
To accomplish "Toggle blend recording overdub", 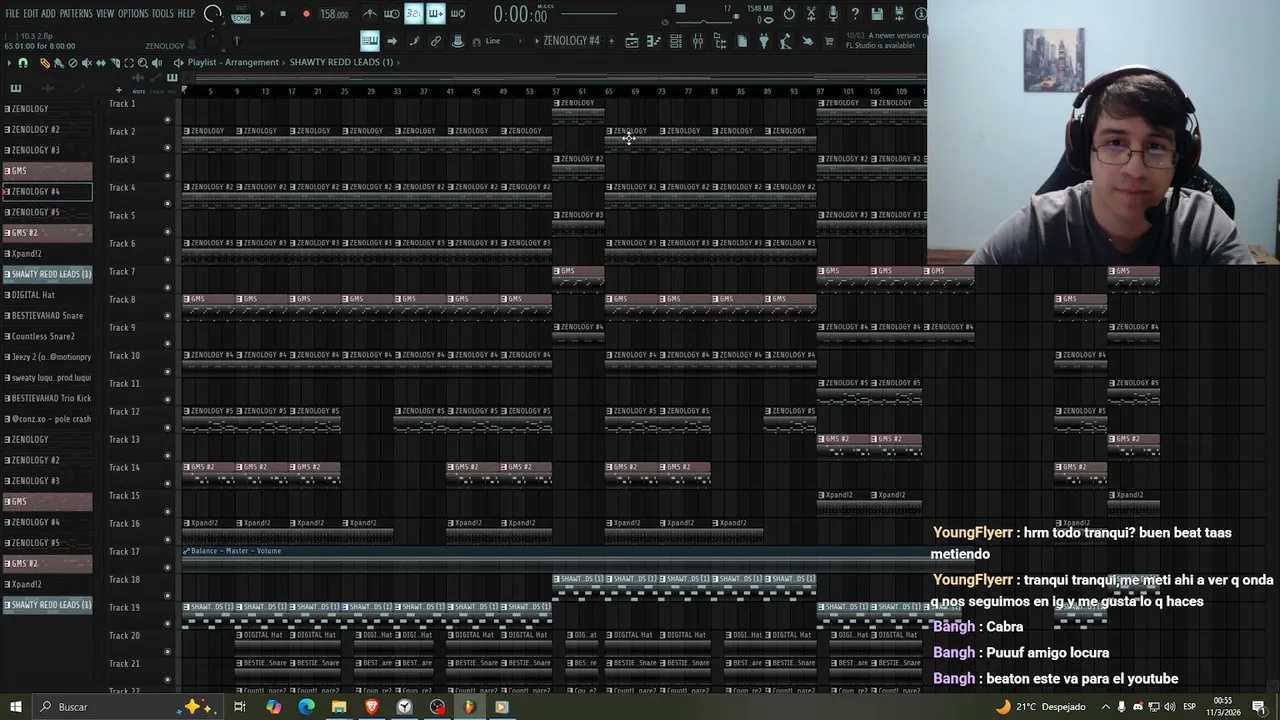I will pyautogui.click(x=436, y=14).
